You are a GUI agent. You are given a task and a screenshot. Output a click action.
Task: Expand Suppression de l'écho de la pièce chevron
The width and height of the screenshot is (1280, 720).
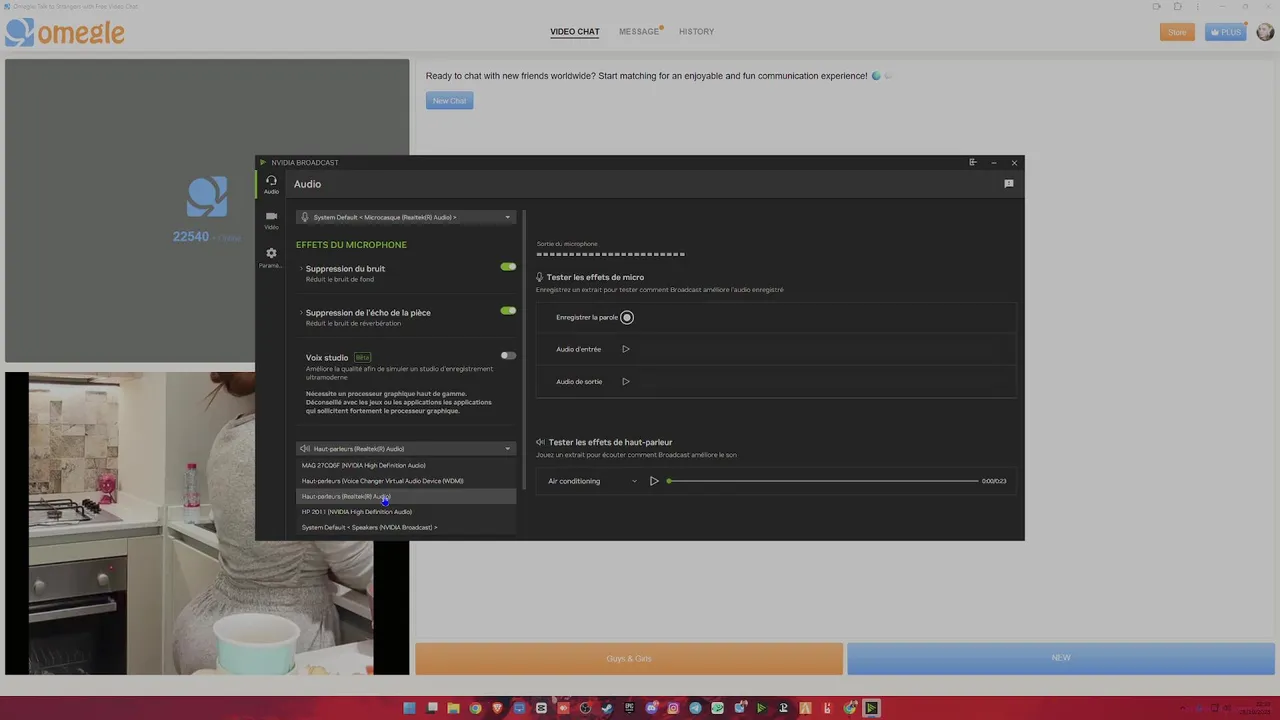(300, 312)
